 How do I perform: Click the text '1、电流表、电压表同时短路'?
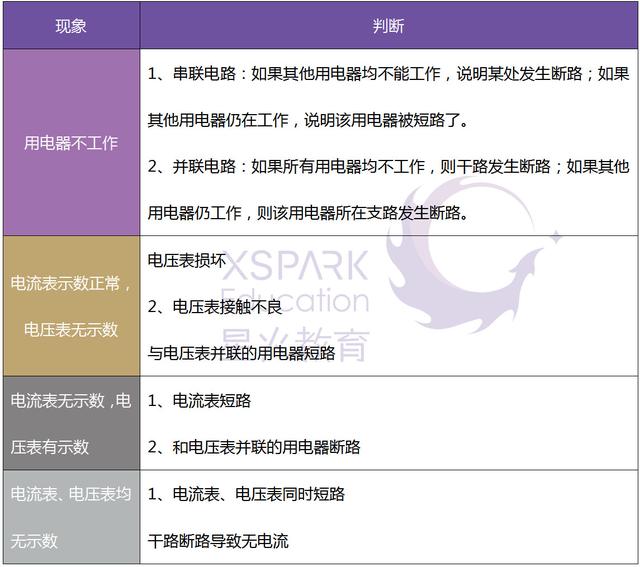(246, 494)
